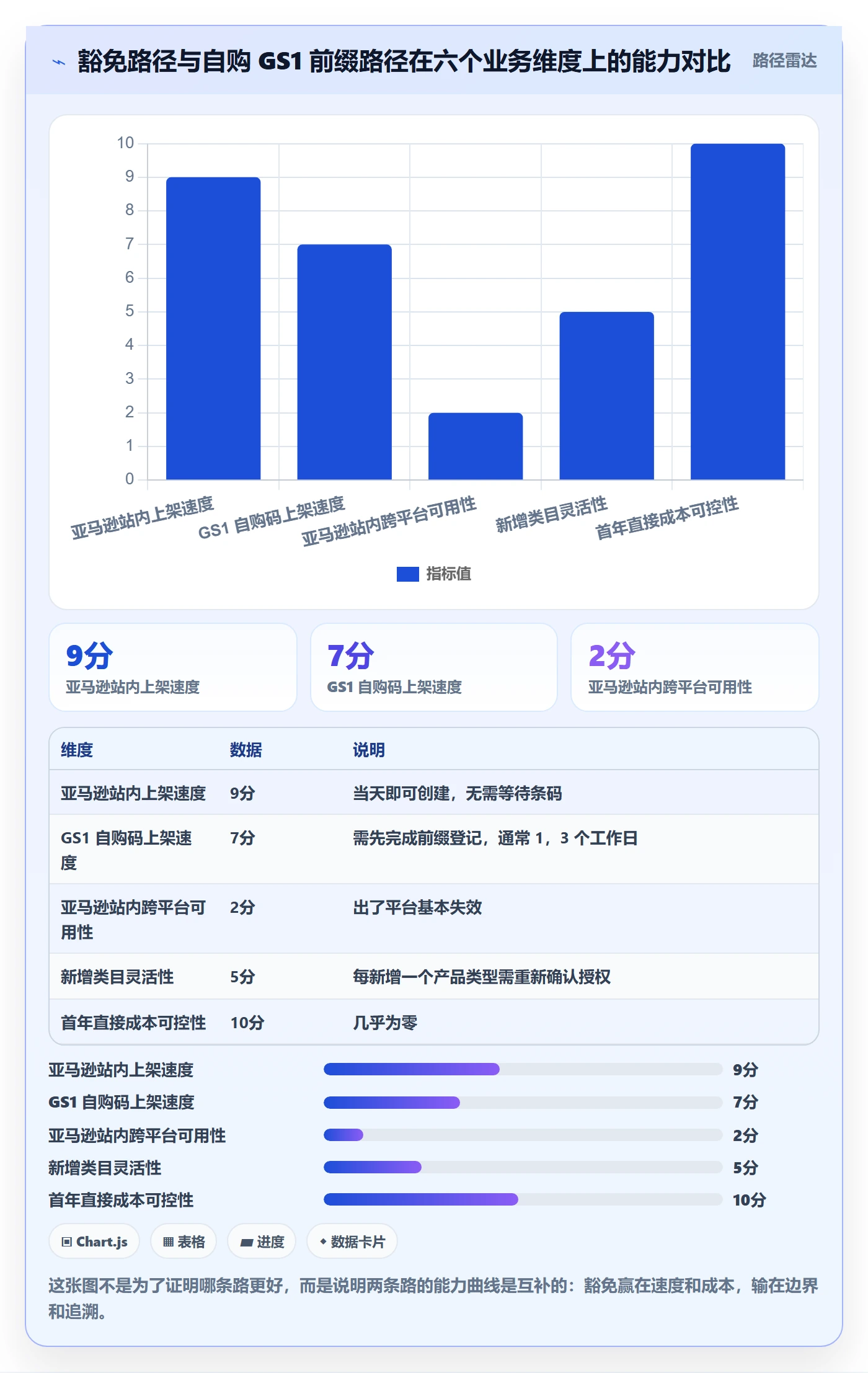Screen dimensions: 868x1373
Task: Click the 数据卡片 tag chip
Action: (352, 1242)
